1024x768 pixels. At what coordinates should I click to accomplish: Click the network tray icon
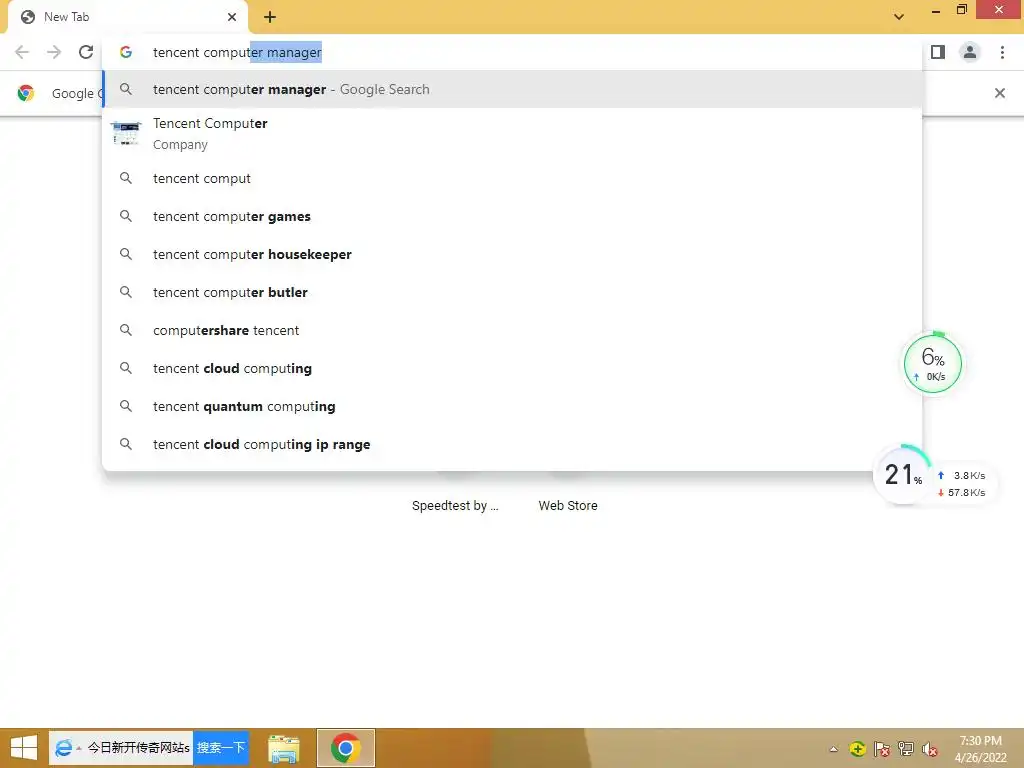(x=905, y=749)
